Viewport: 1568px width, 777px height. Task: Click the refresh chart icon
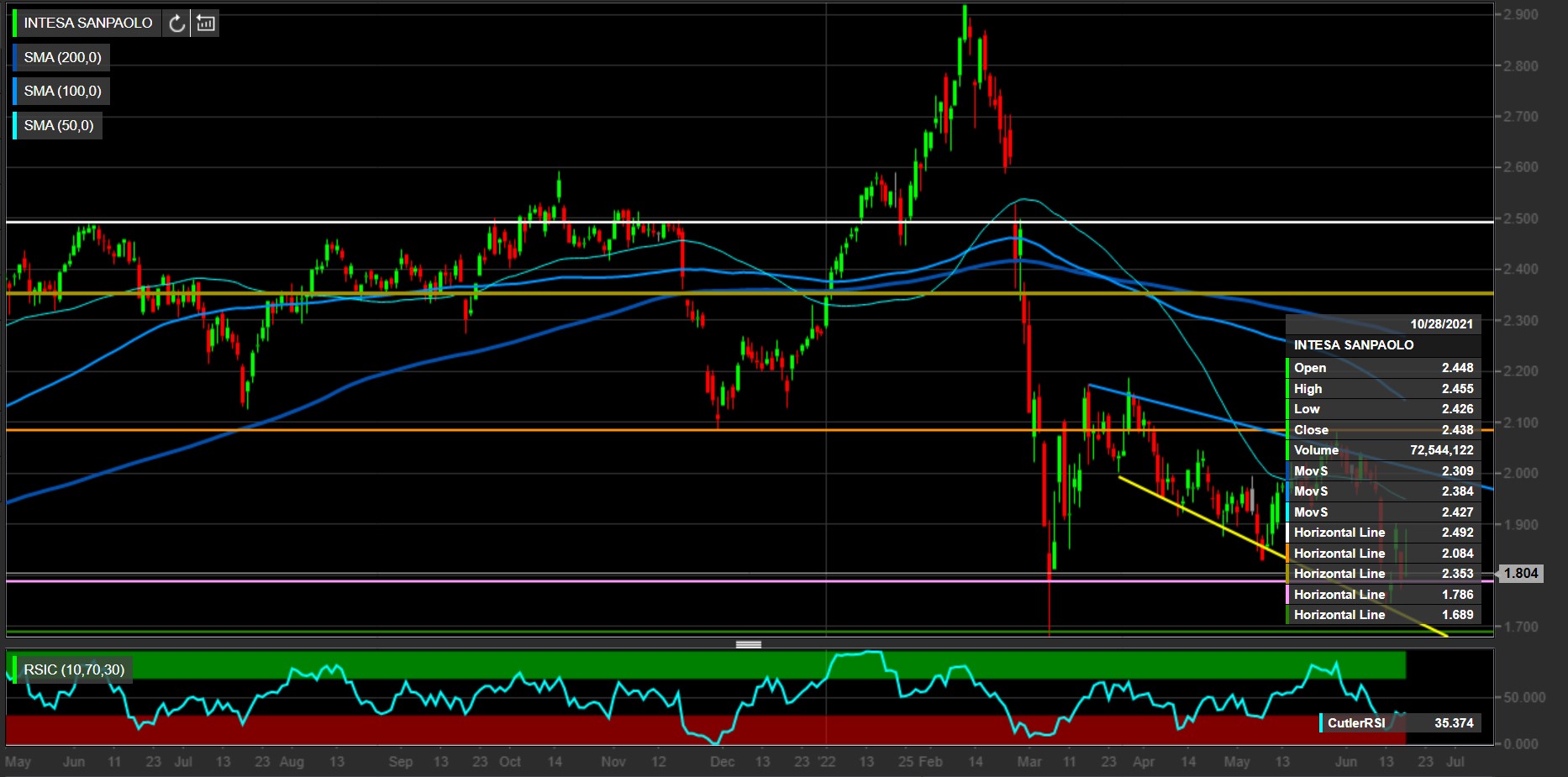(176, 24)
